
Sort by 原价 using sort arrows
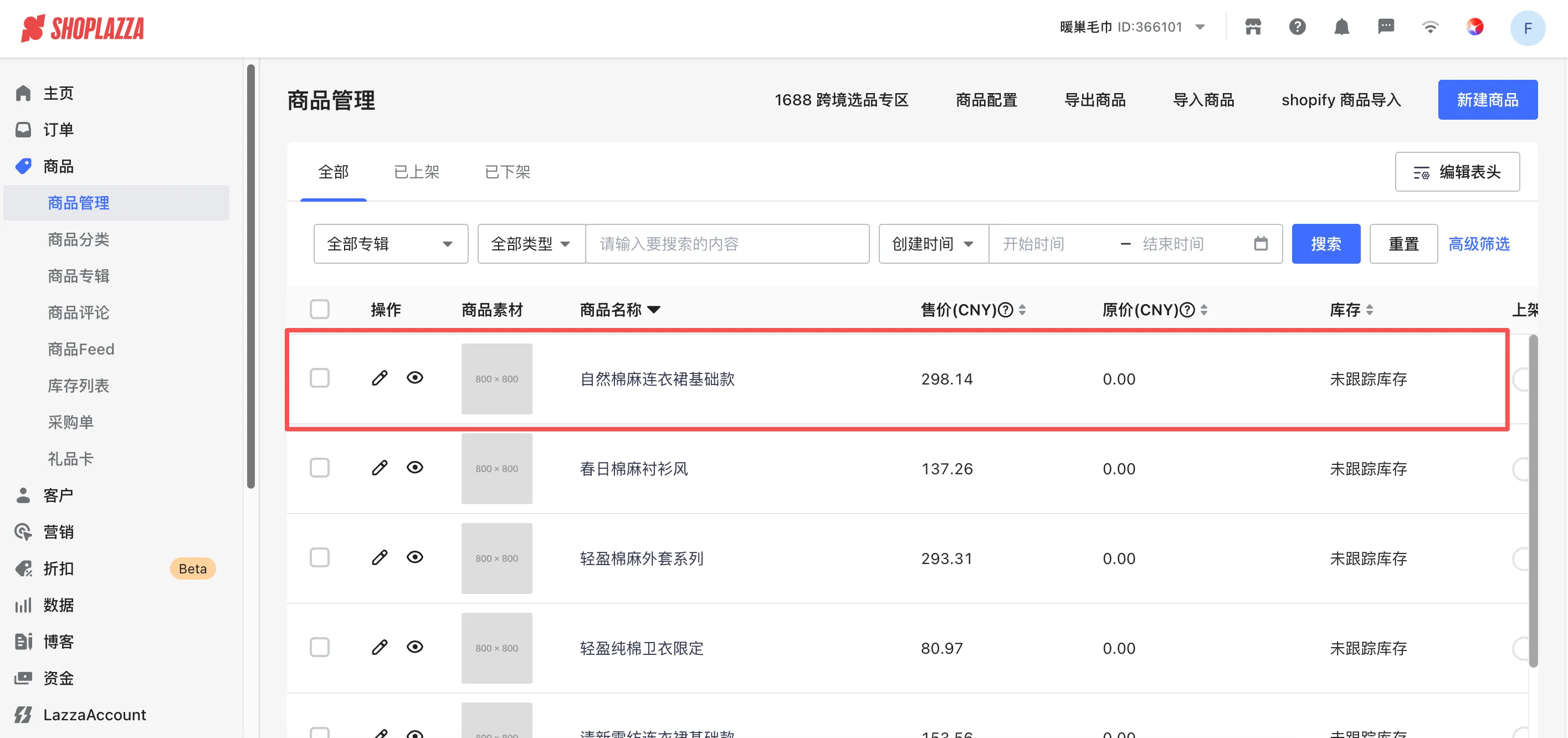(1203, 310)
